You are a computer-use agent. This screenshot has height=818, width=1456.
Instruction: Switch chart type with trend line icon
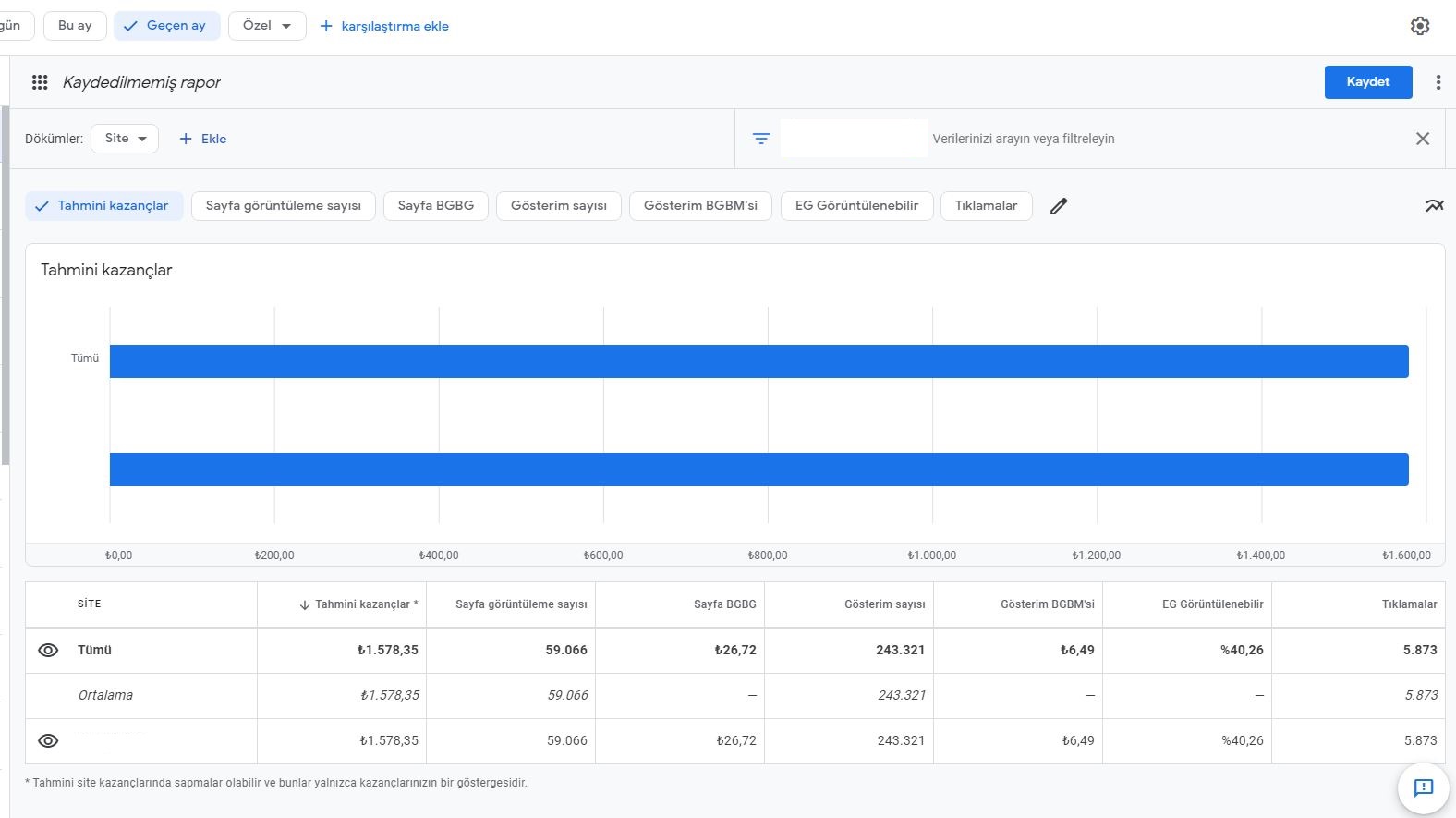(1434, 206)
